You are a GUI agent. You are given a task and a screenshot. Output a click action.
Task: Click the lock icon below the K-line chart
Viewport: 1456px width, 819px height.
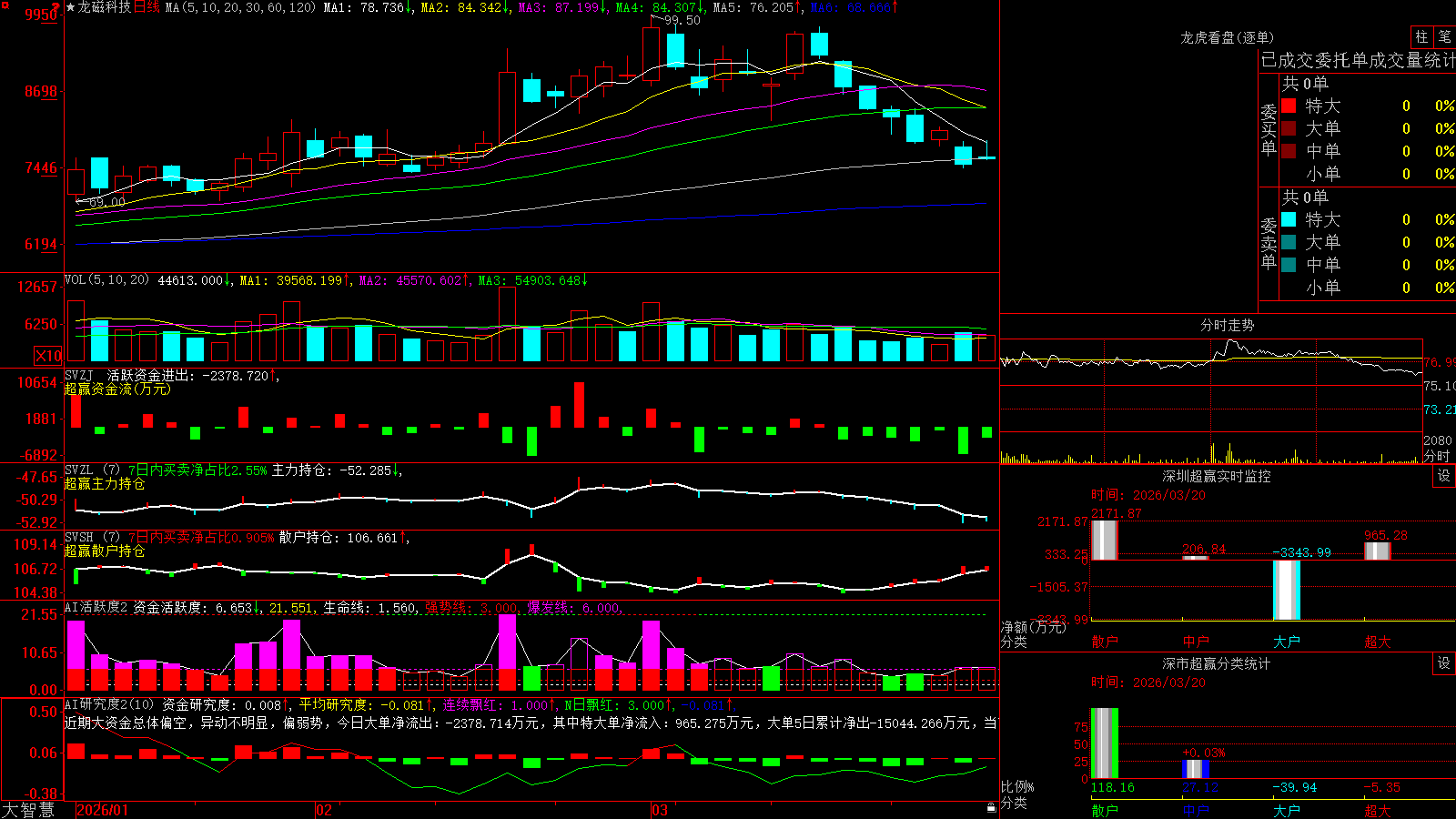pyautogui.click(x=992, y=807)
